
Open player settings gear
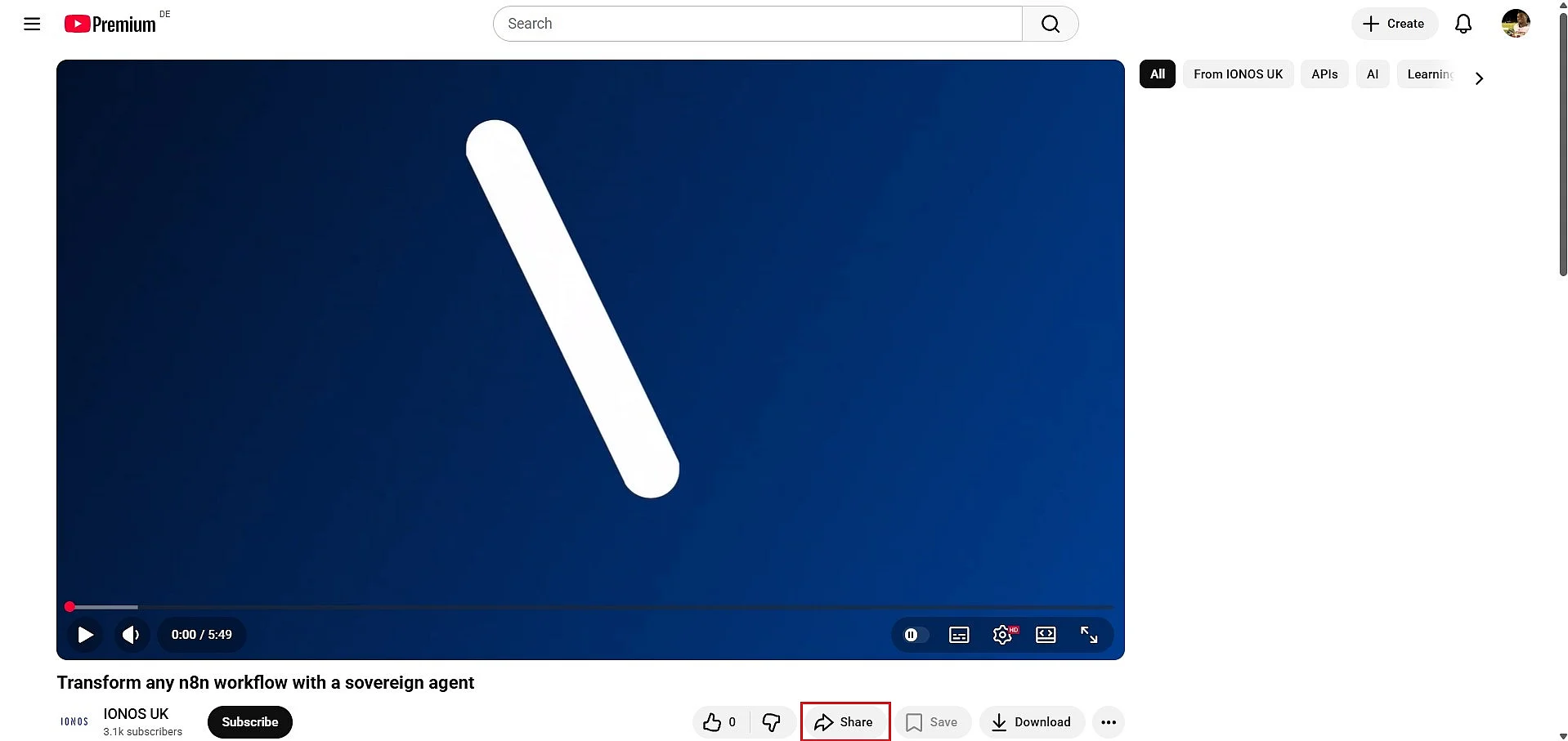coord(1002,635)
